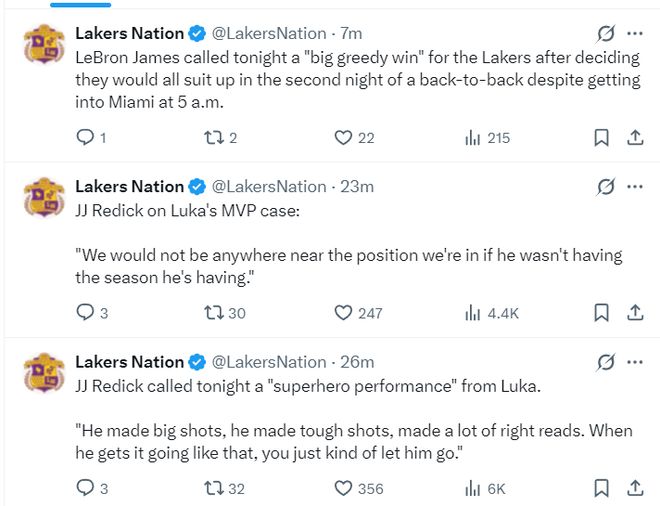Open the @LakersNation handle on the 23m tweet
The width and height of the screenshot is (660, 506).
tap(269, 187)
